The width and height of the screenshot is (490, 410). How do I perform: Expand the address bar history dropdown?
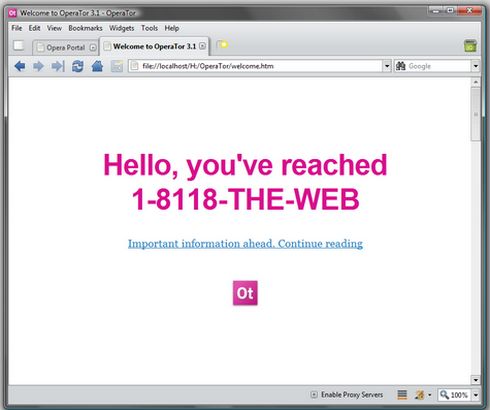pyautogui.click(x=387, y=66)
